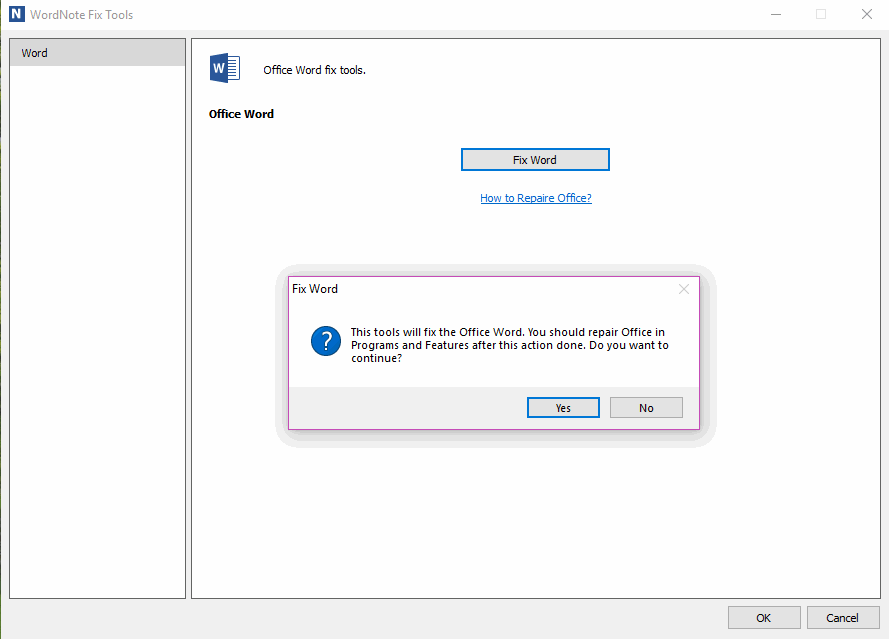This screenshot has height=639, width=889.
Task: Click the bold 'Office Word' heading
Action: pyautogui.click(x=242, y=114)
